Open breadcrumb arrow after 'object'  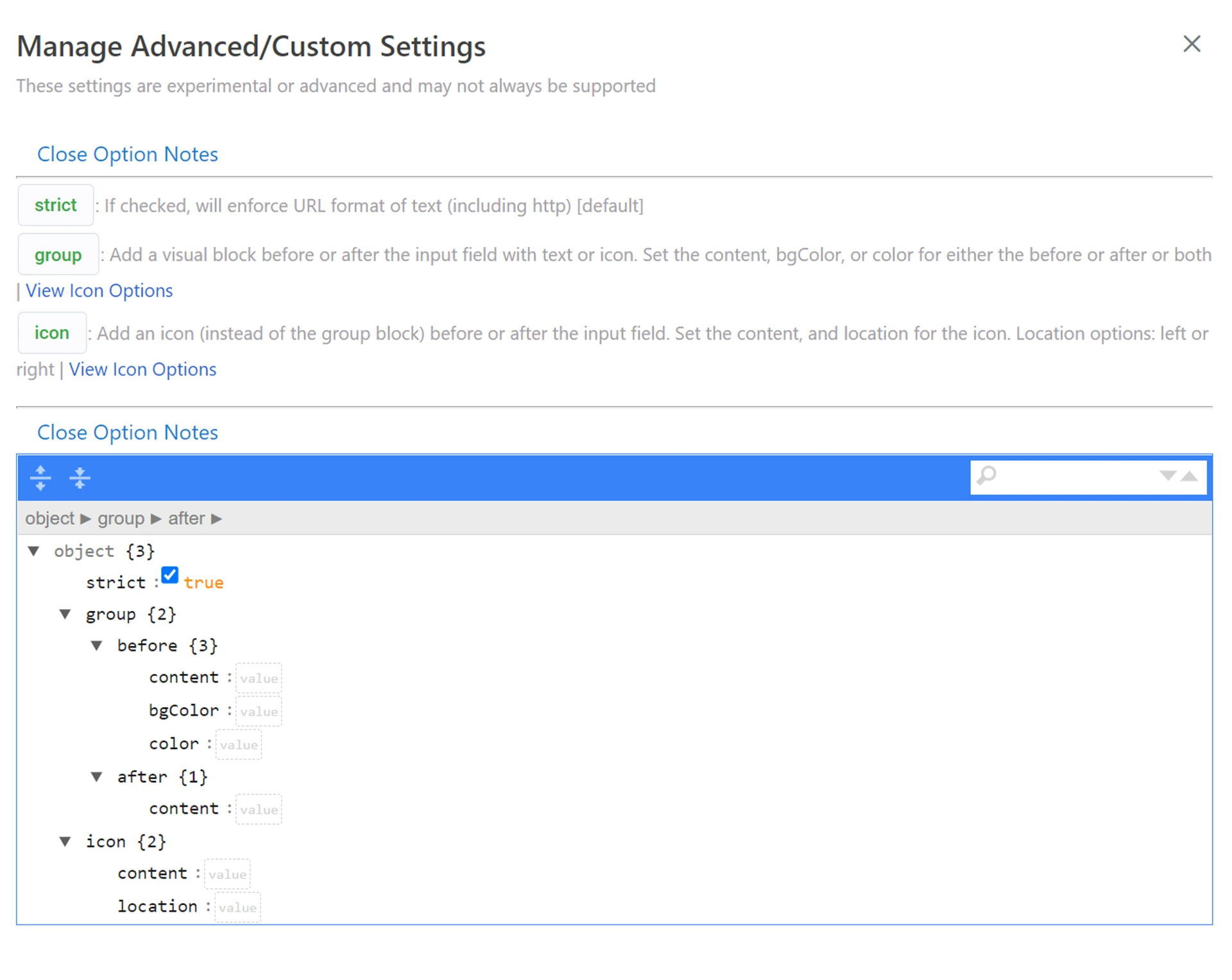pyautogui.click(x=86, y=519)
